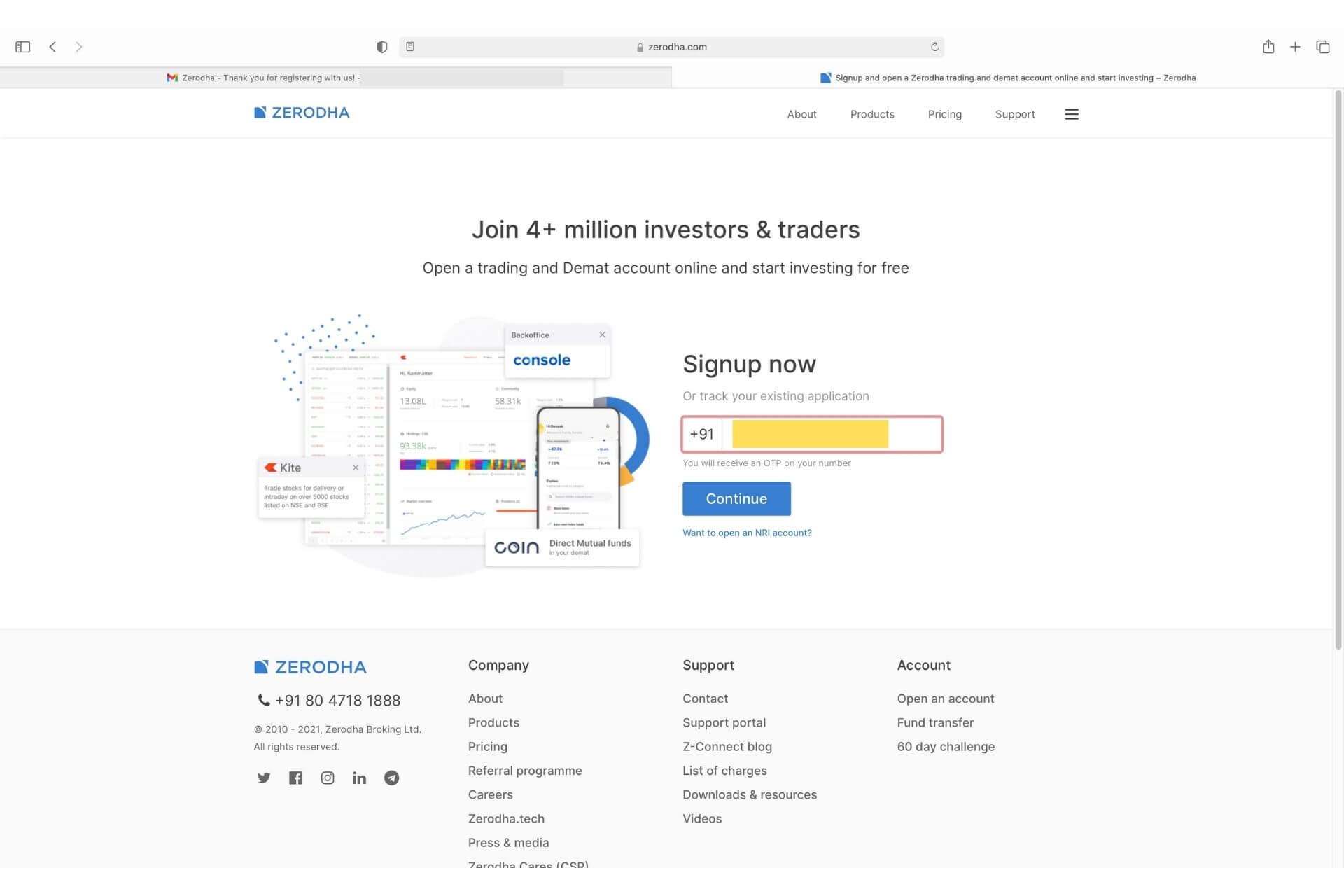Click the Zerodha footer logo
1344x896 pixels.
(x=310, y=666)
